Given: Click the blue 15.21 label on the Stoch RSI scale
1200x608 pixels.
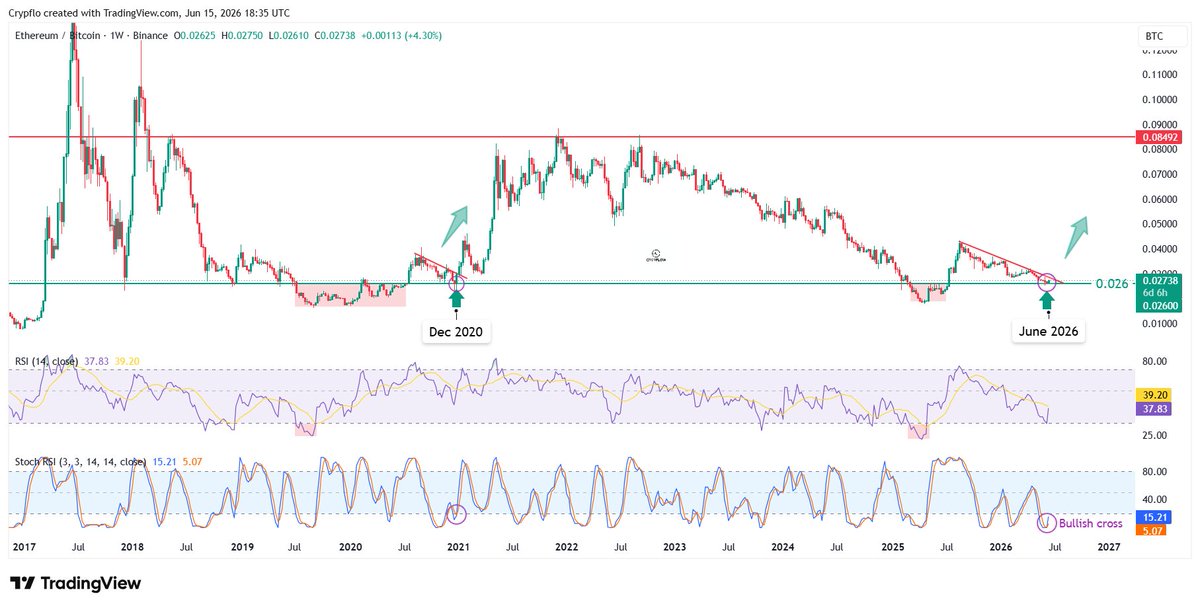Looking at the screenshot, I should pyautogui.click(x=1154, y=518).
